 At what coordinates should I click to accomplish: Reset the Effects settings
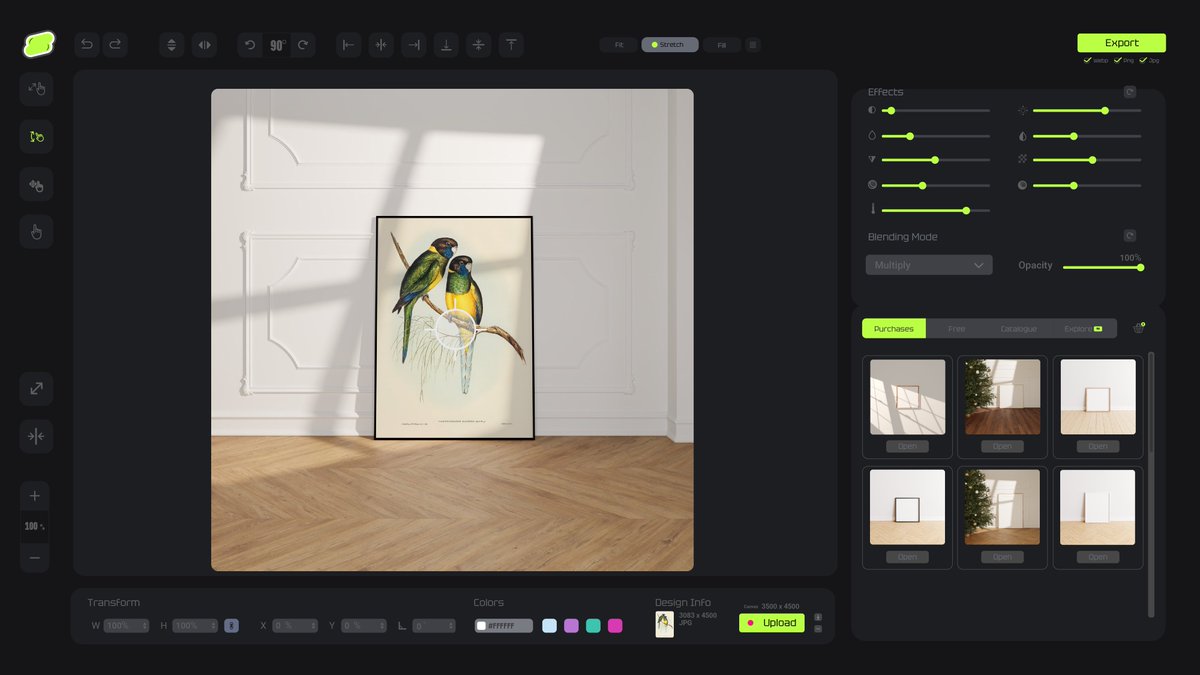[x=1130, y=92]
